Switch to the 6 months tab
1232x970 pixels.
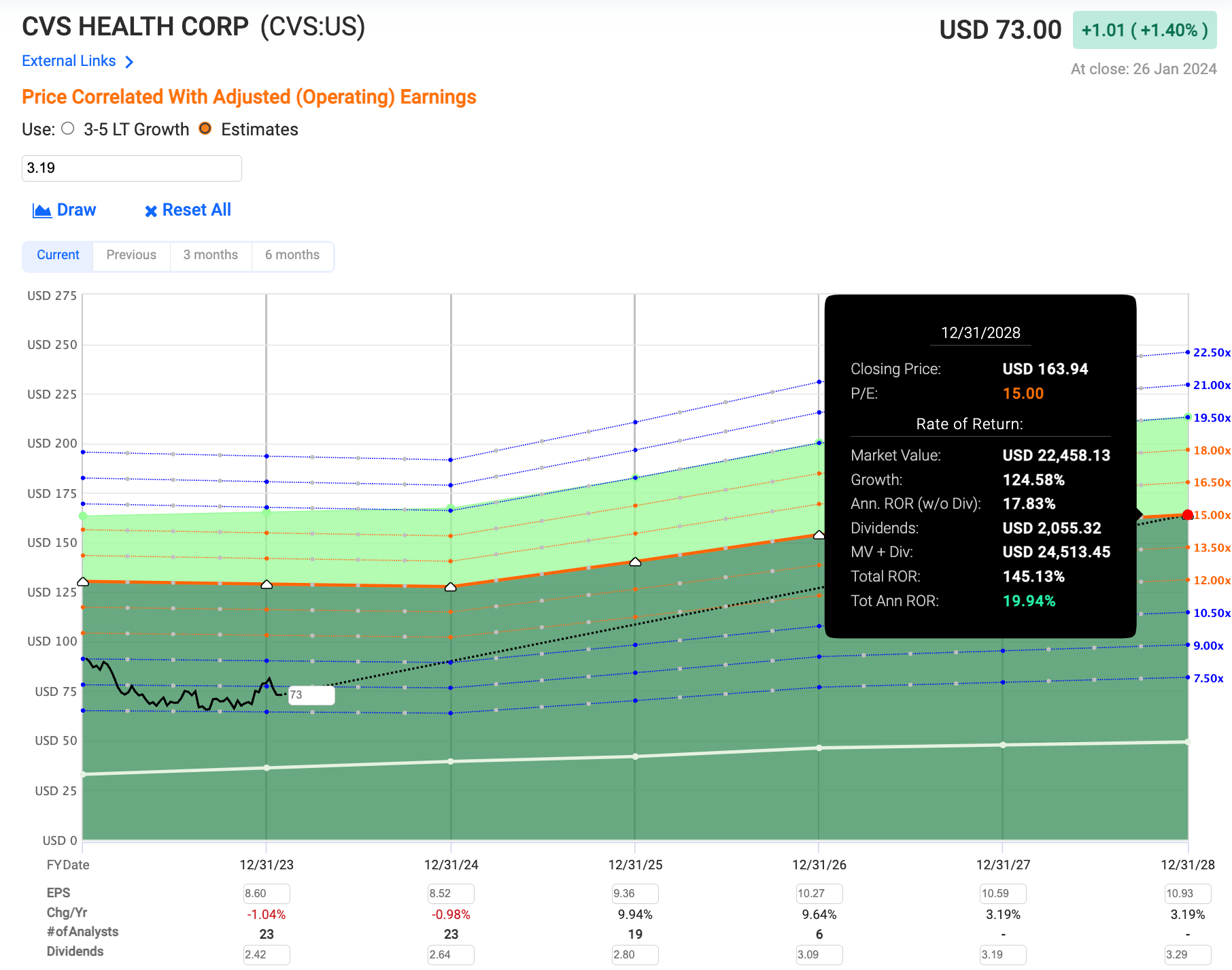click(292, 255)
